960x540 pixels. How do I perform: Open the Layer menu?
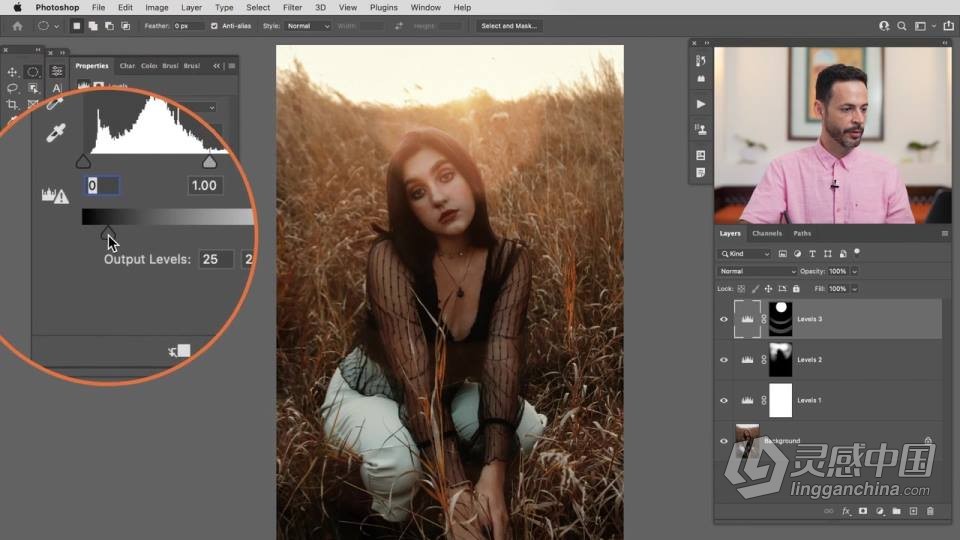coord(191,7)
